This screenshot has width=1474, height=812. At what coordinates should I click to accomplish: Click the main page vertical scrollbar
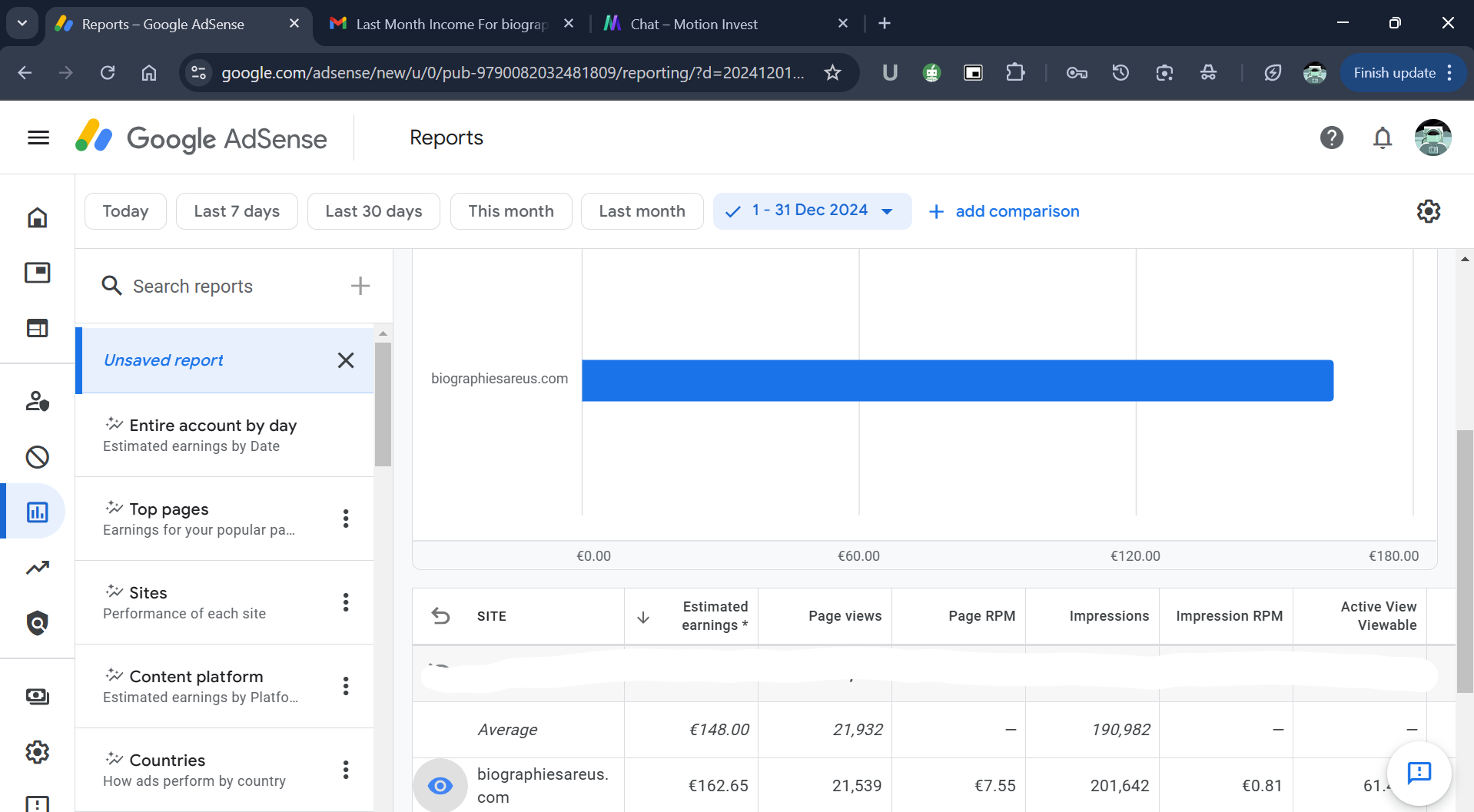1465,561
